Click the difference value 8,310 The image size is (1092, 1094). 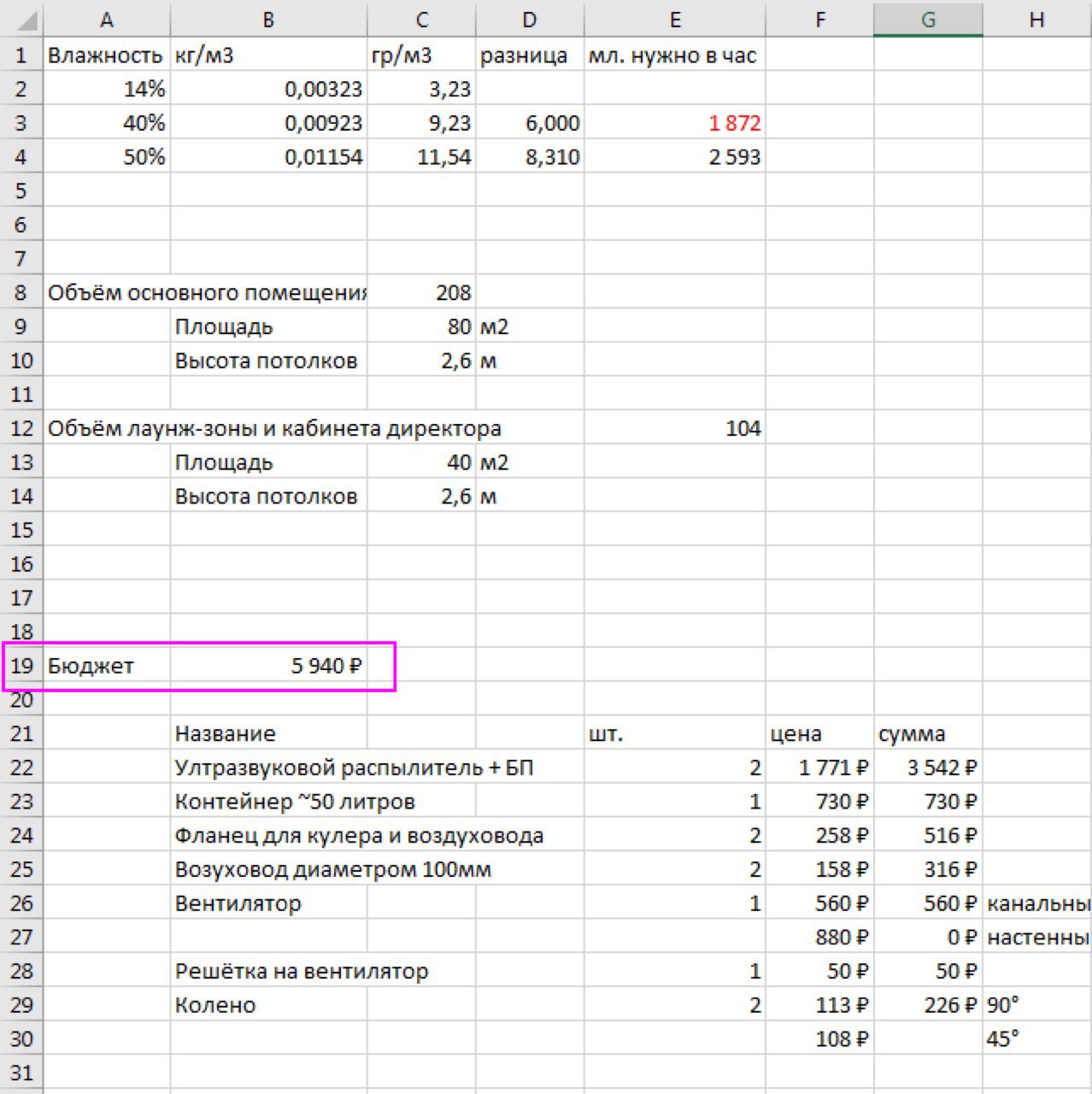pos(530,157)
